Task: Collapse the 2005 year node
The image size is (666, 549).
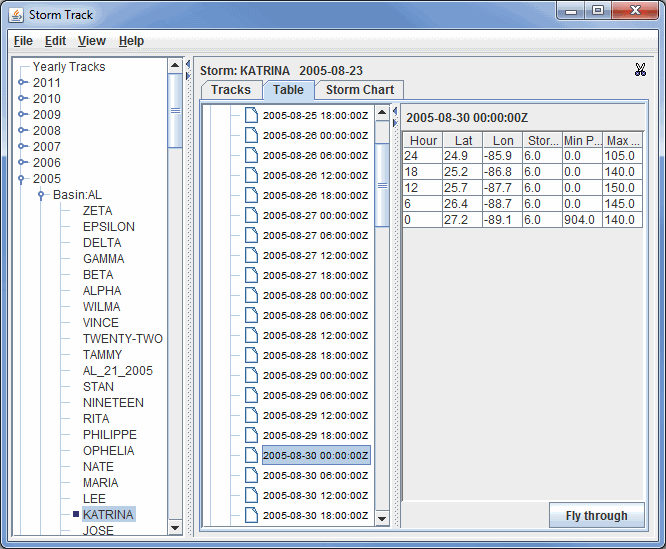Action: pos(24,179)
